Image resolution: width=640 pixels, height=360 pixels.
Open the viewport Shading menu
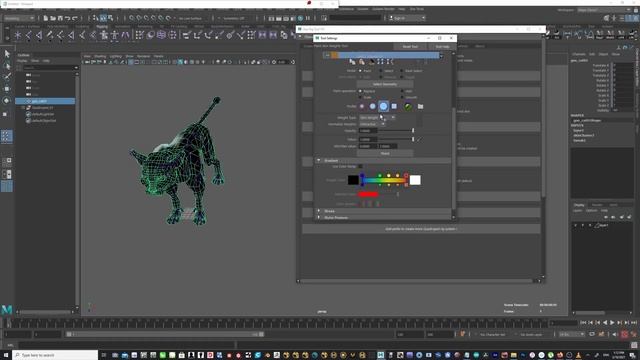[100, 56]
